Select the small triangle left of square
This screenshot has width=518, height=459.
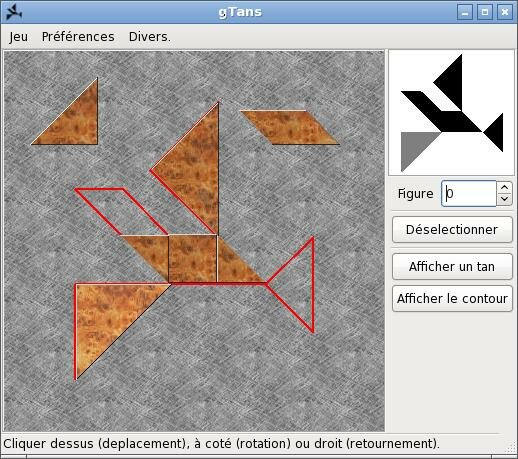[153, 252]
